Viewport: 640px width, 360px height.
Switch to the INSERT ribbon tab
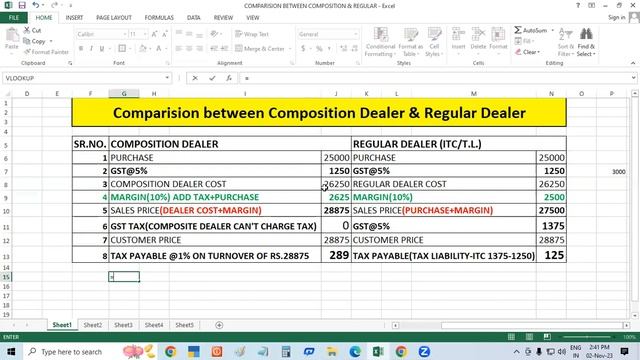(x=74, y=18)
